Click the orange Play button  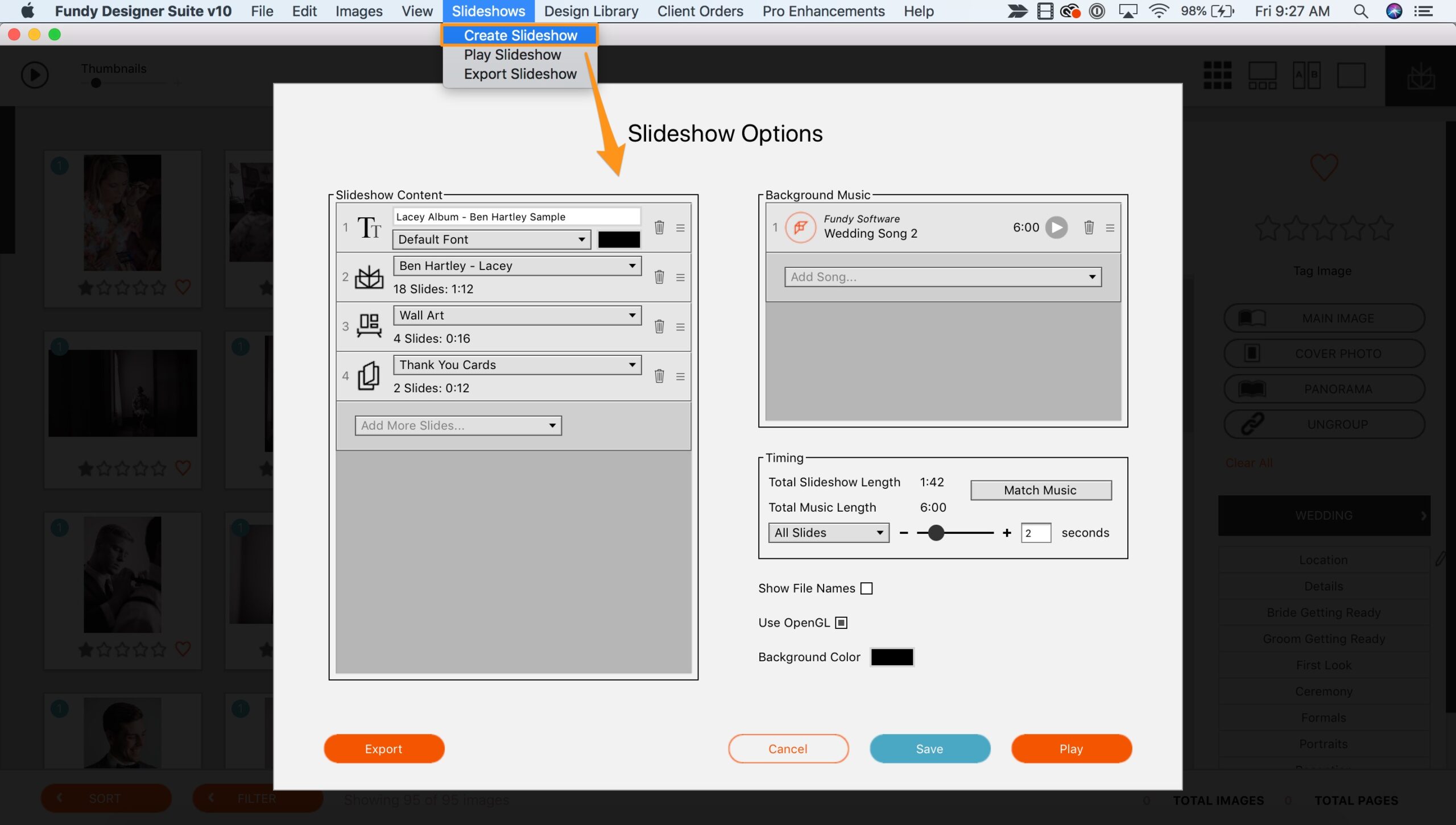click(1071, 749)
